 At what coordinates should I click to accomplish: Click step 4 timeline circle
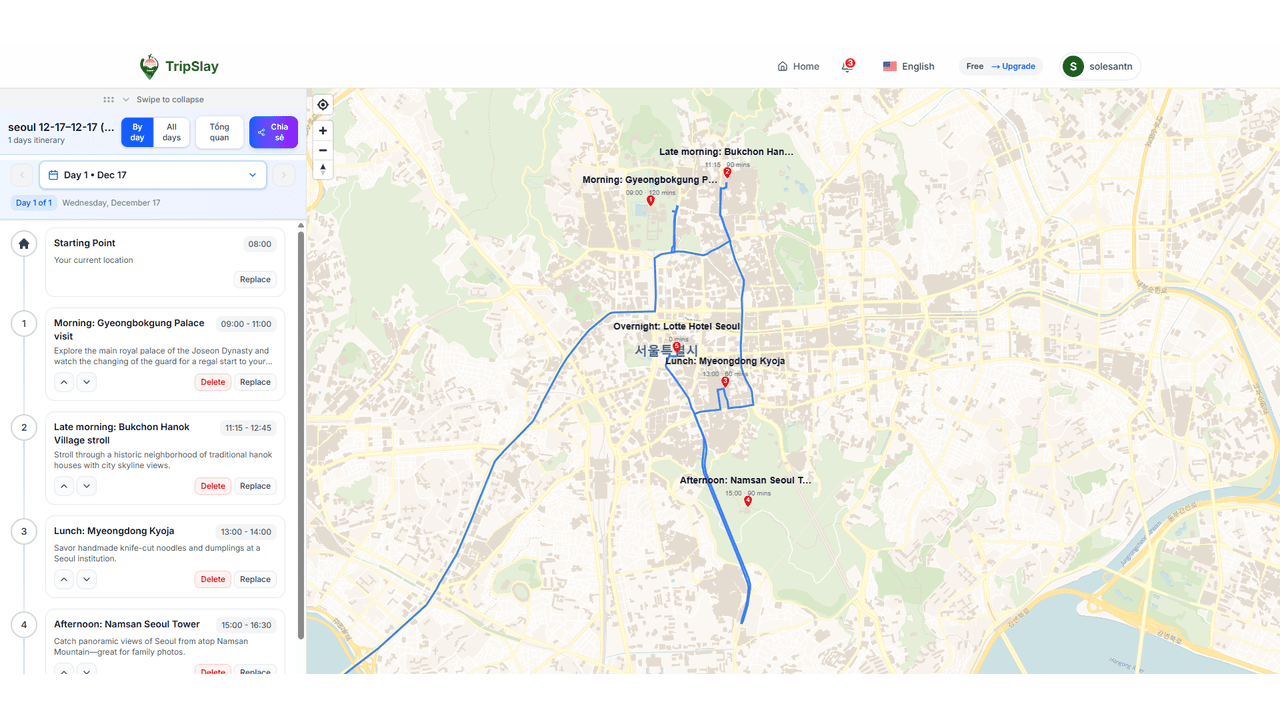coord(24,625)
